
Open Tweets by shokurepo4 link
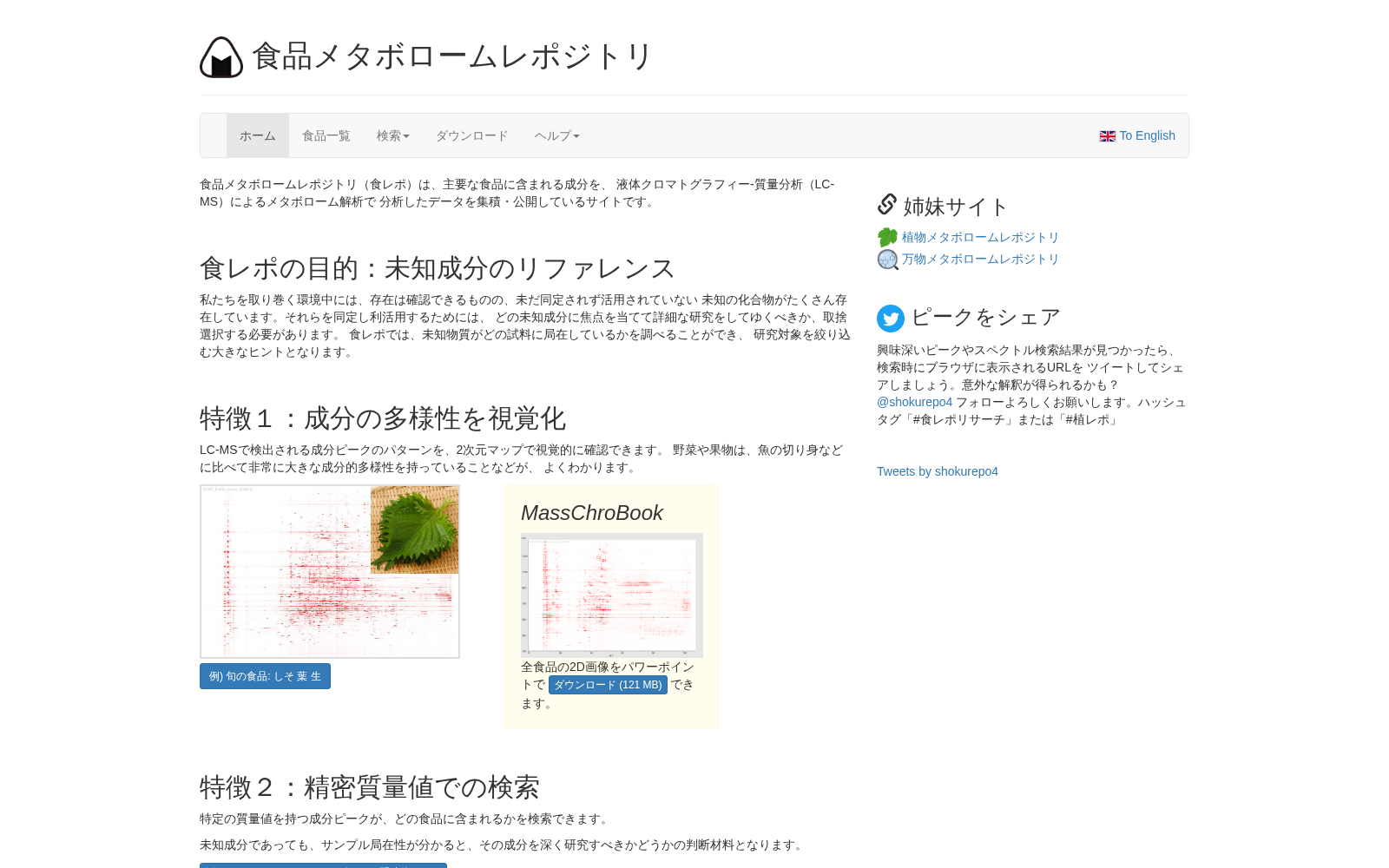tap(938, 471)
